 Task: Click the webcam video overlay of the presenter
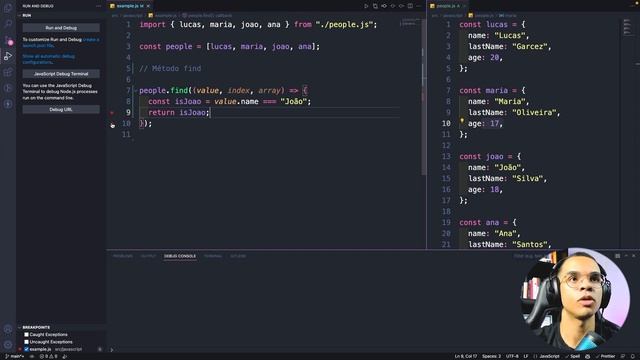click(575, 299)
